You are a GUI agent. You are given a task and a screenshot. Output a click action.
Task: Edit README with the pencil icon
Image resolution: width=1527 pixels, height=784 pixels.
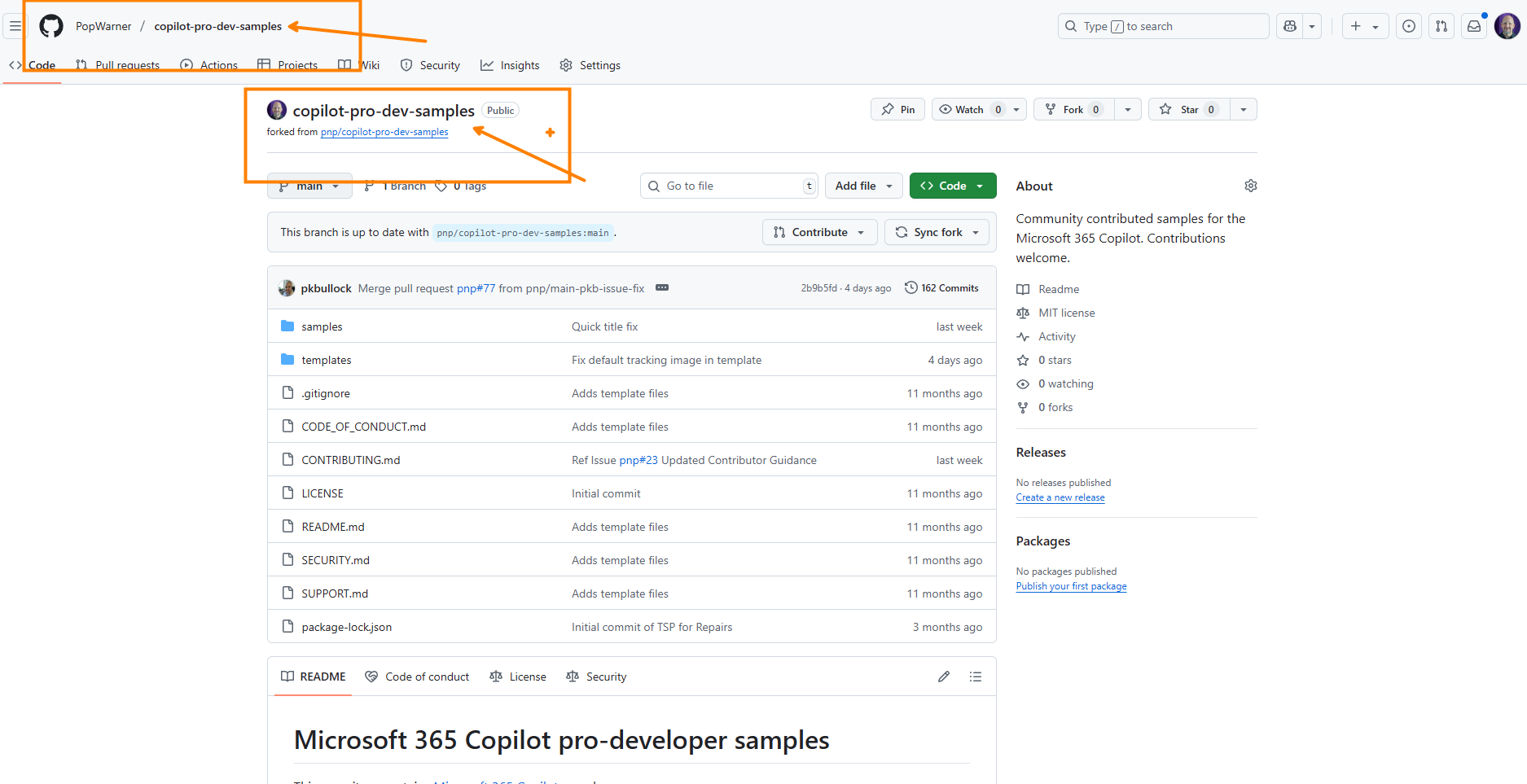(944, 677)
